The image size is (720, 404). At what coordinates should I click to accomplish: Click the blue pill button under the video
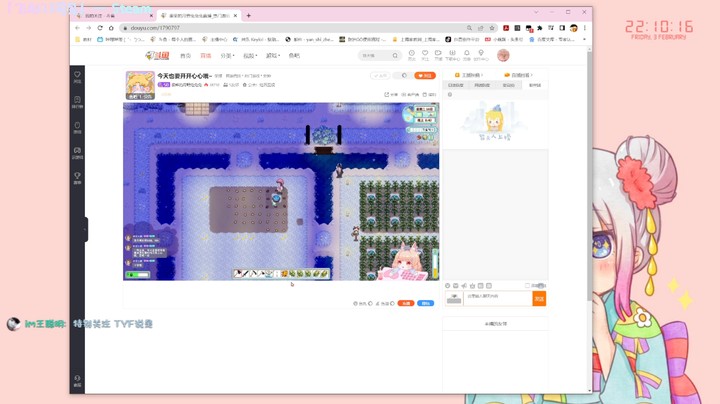coord(426,303)
